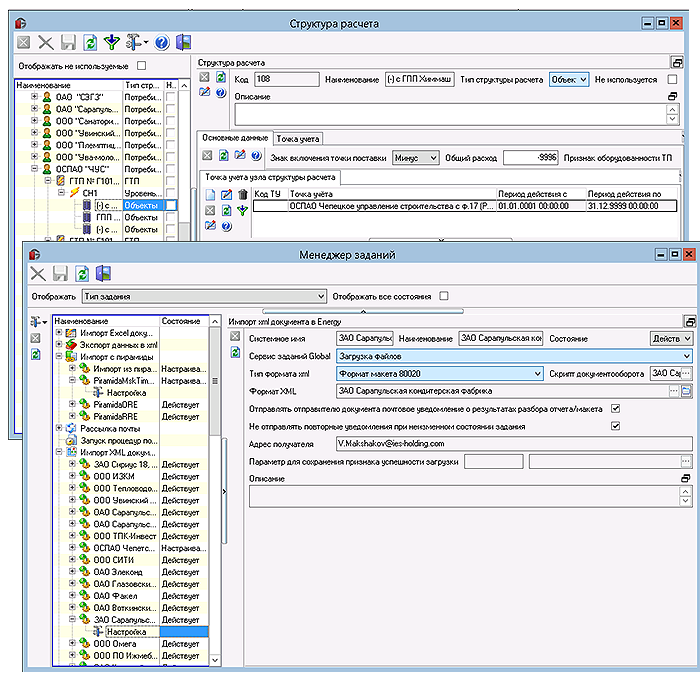Uncheck the Отправлять отправителю документа уведомление checkbox
The width and height of the screenshot is (700, 700).
(x=616, y=408)
